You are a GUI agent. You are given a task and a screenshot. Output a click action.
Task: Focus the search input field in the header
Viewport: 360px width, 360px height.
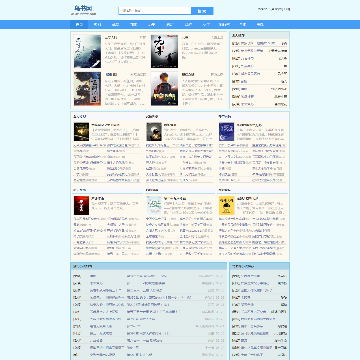pyautogui.click(x=155, y=11)
